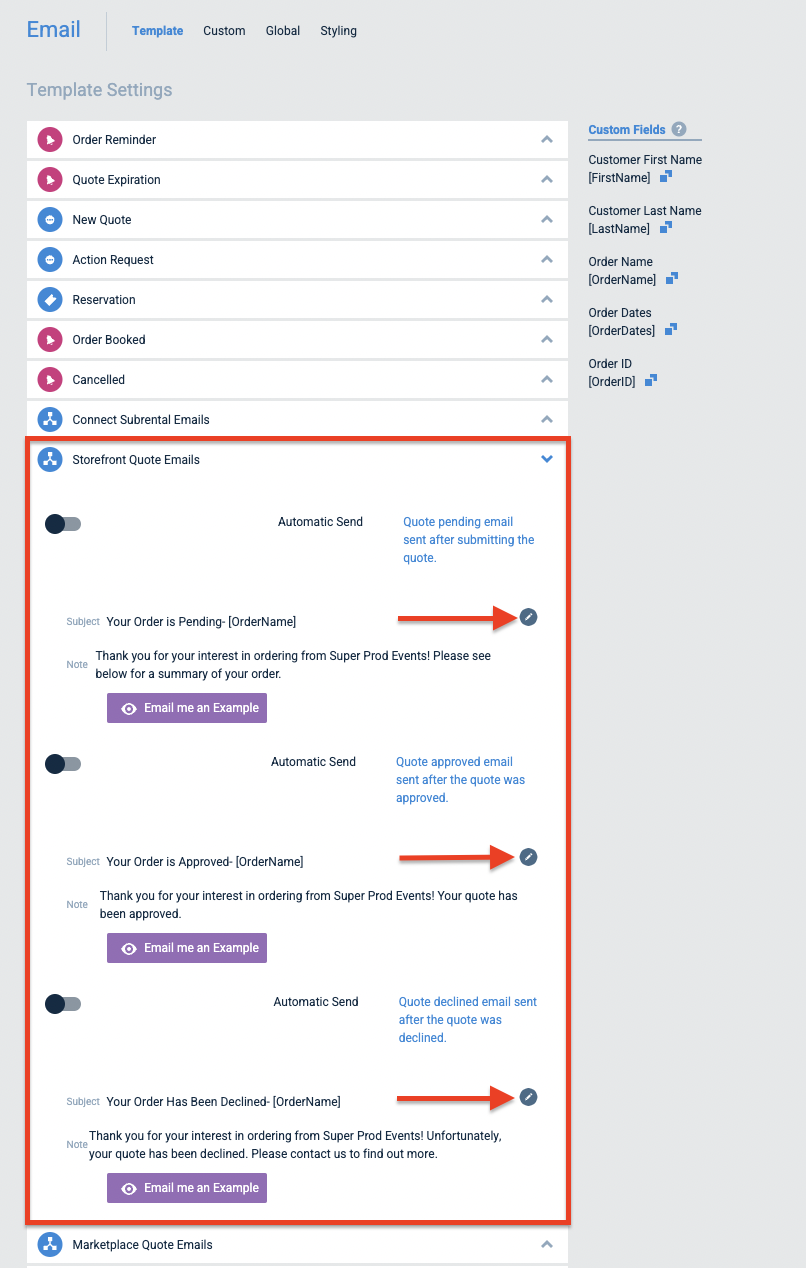Click the Connect Subrental Emails network icon
806x1268 pixels.
click(50, 419)
